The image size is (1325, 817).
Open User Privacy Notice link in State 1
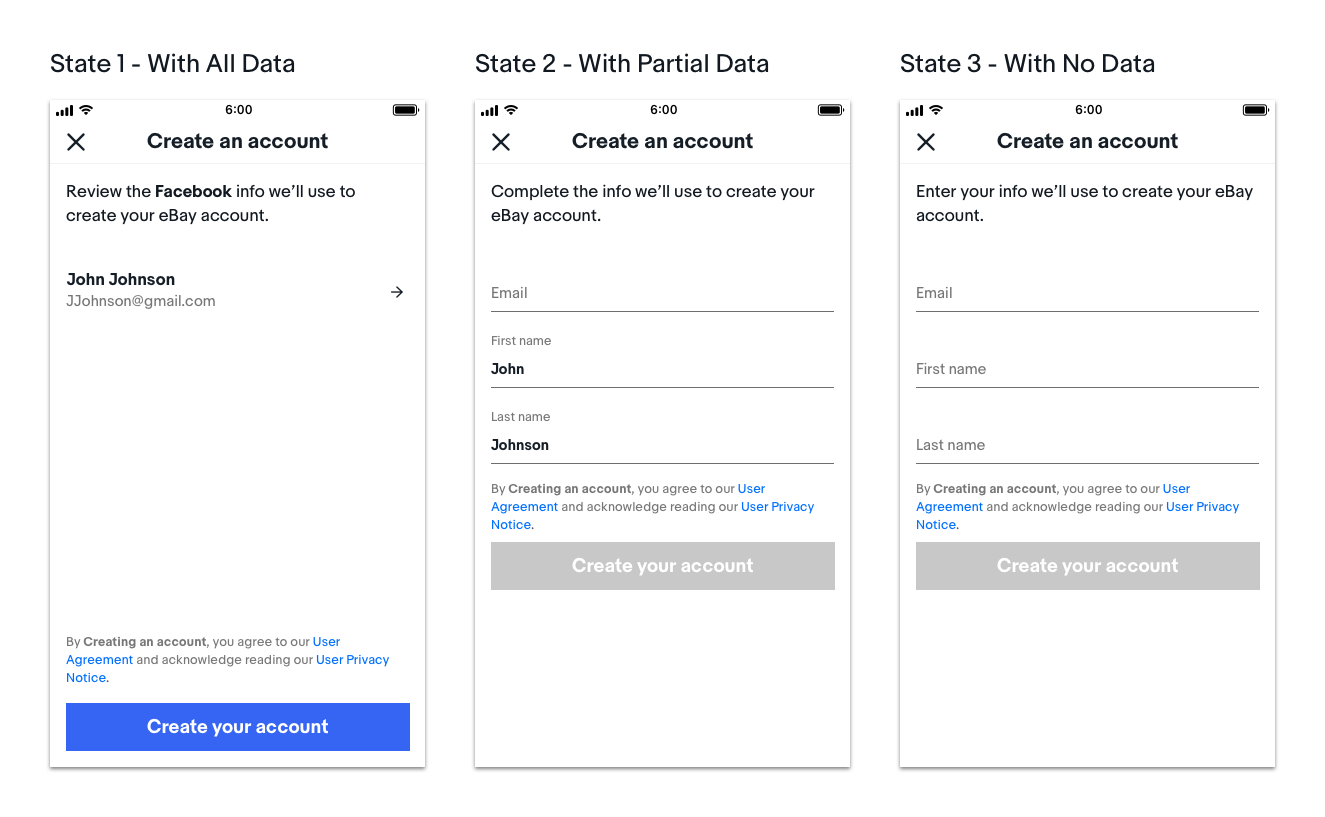[352, 660]
